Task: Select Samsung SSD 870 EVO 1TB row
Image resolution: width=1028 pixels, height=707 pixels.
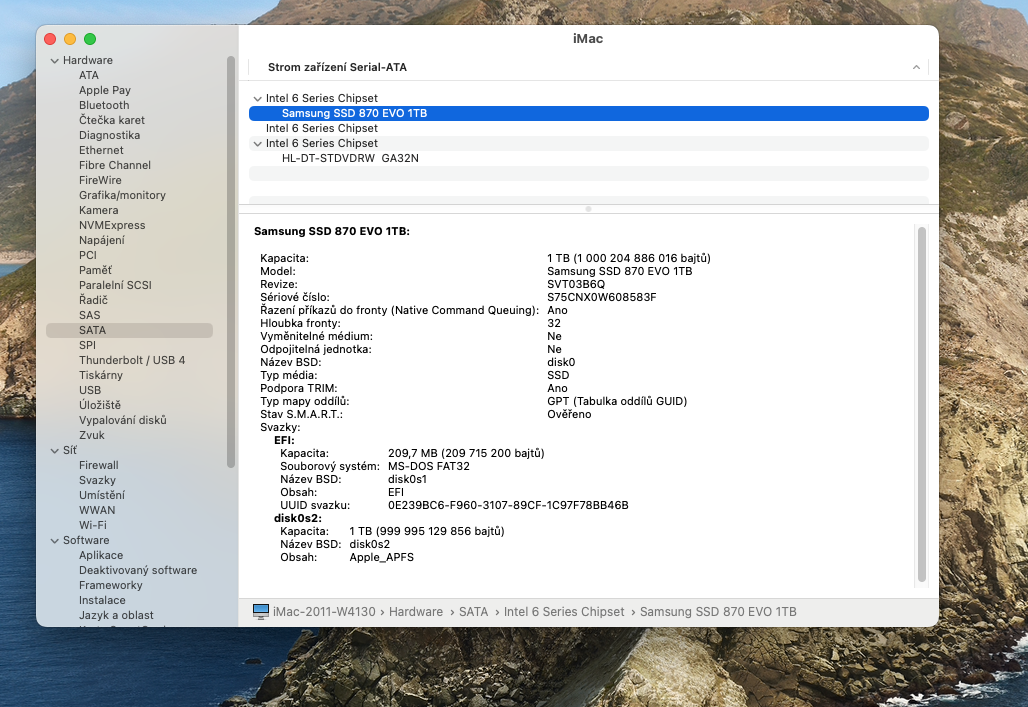Action: pyautogui.click(x=354, y=113)
